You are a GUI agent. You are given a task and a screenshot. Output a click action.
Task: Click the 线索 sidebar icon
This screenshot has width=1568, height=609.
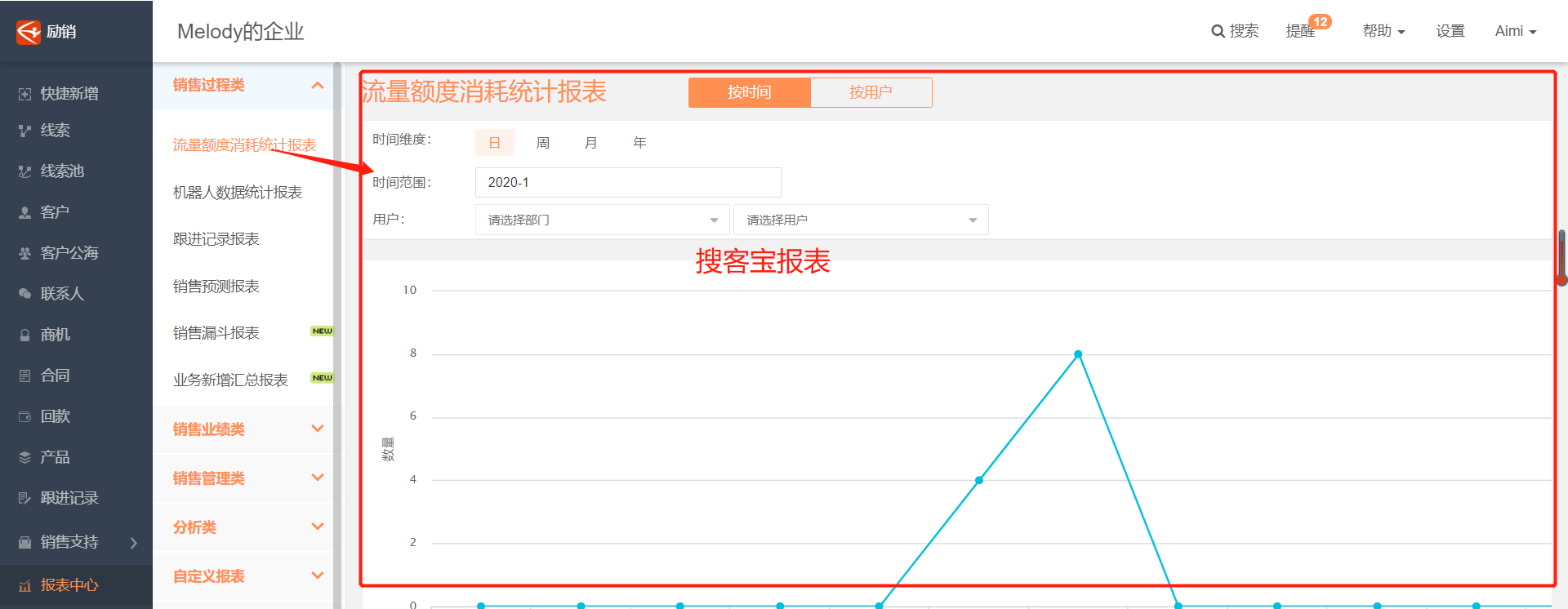pos(24,131)
